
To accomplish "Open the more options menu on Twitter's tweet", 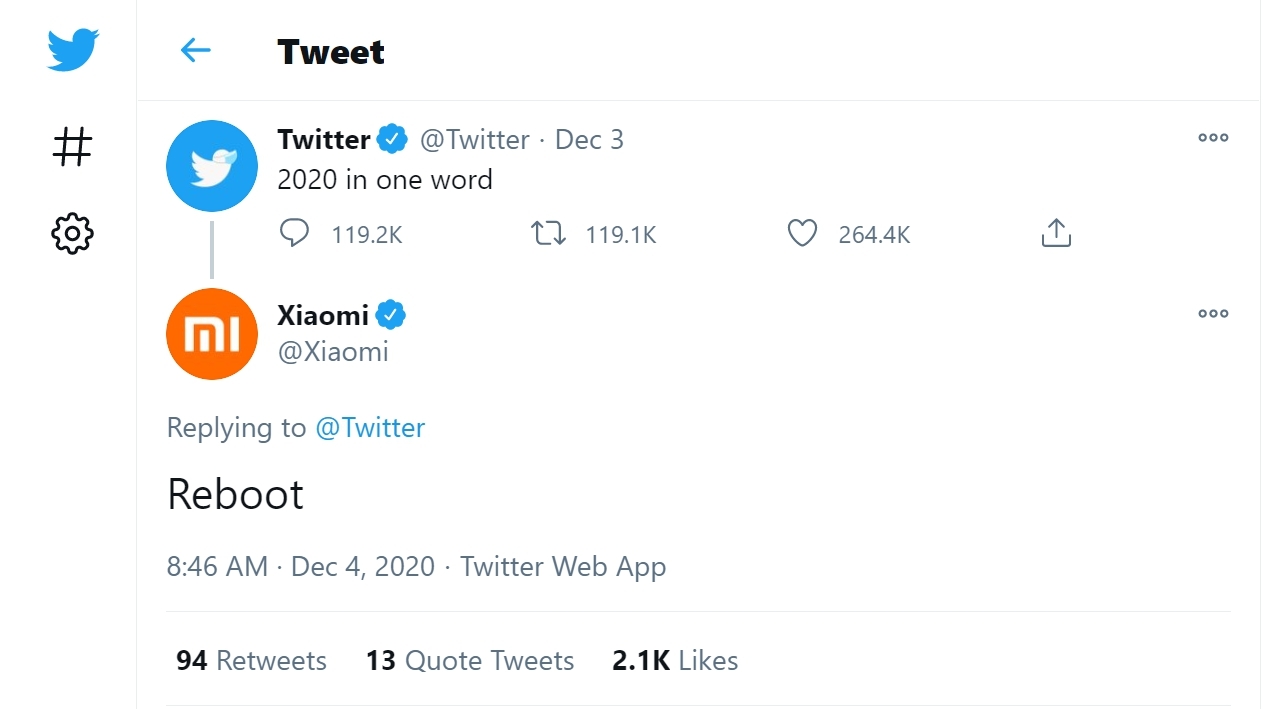I will click(x=1213, y=138).
